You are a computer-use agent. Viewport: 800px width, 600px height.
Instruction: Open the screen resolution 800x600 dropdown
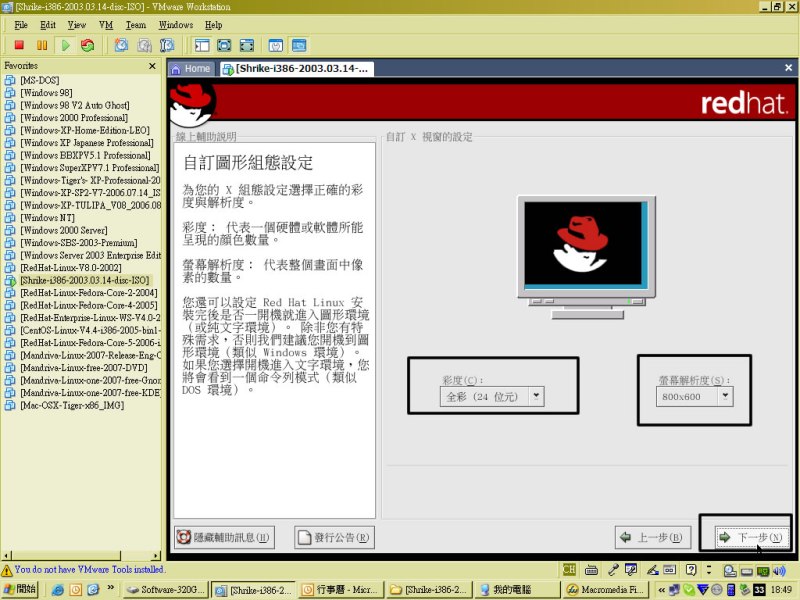694,396
